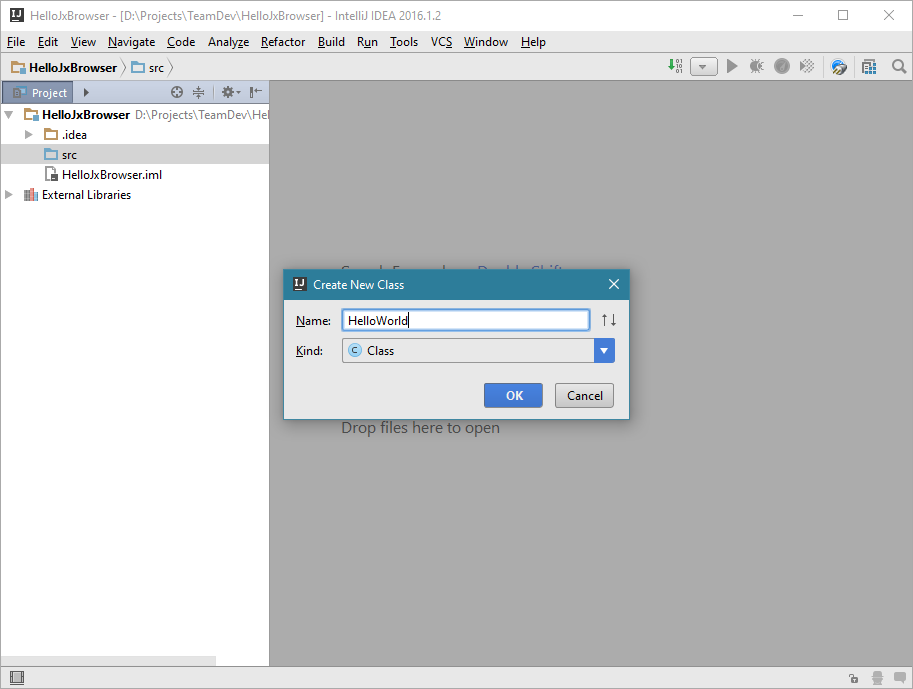The height and width of the screenshot is (689, 913).
Task: Click Scroll from Source crosshair icon
Action: pos(177,92)
